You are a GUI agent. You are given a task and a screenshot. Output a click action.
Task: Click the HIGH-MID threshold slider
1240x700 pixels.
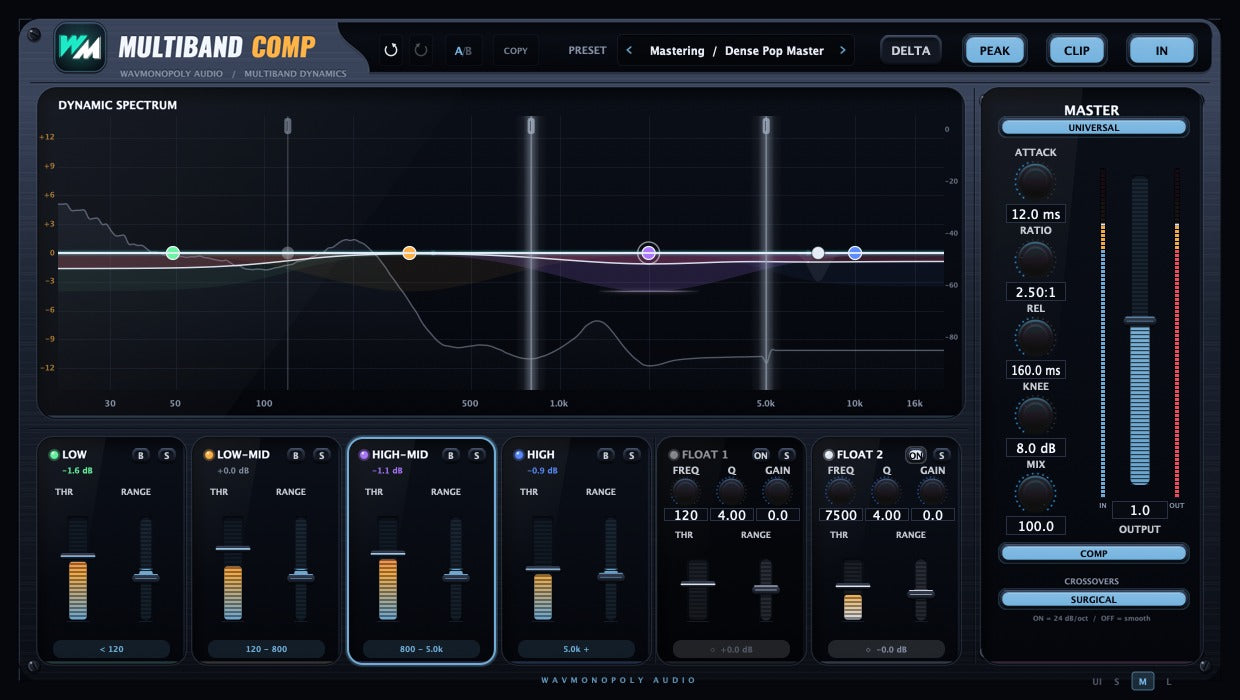pos(388,568)
